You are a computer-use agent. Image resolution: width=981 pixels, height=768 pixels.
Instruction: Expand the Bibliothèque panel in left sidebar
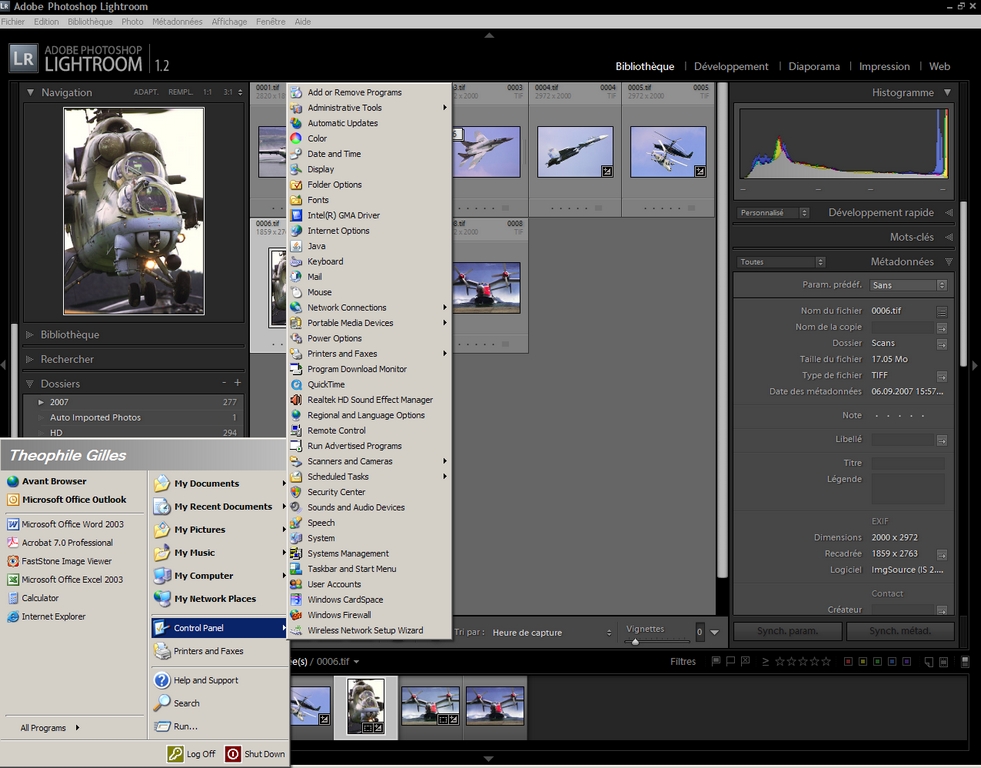[x=29, y=335]
